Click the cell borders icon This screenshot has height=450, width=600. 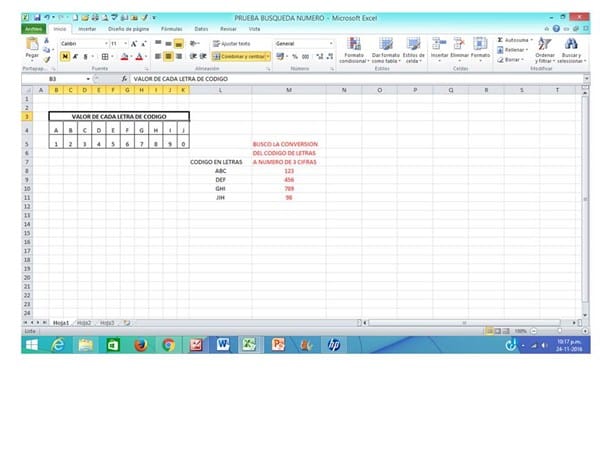[105, 57]
